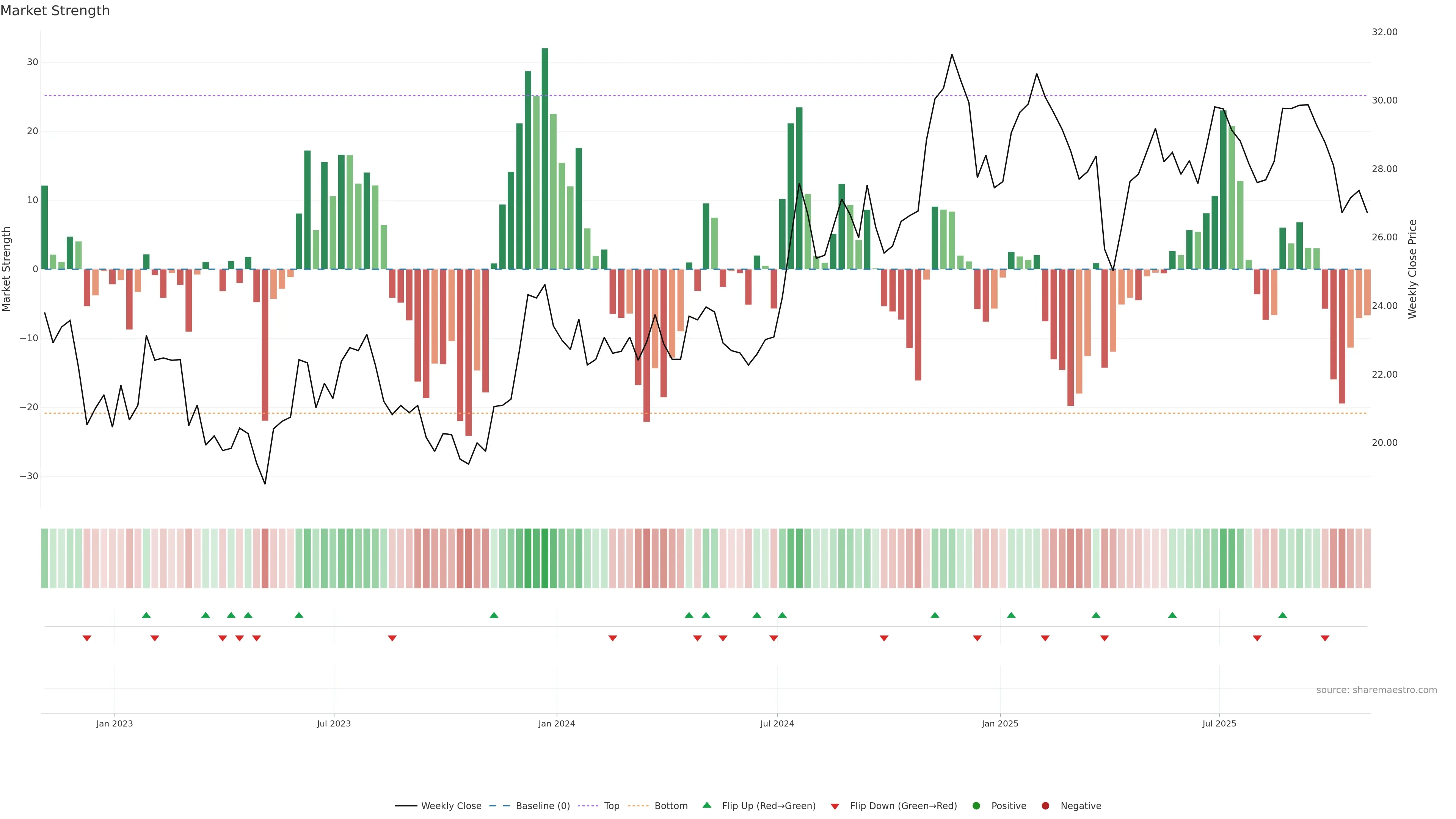Click the tallest green bar near Jan 2024

tap(545, 158)
